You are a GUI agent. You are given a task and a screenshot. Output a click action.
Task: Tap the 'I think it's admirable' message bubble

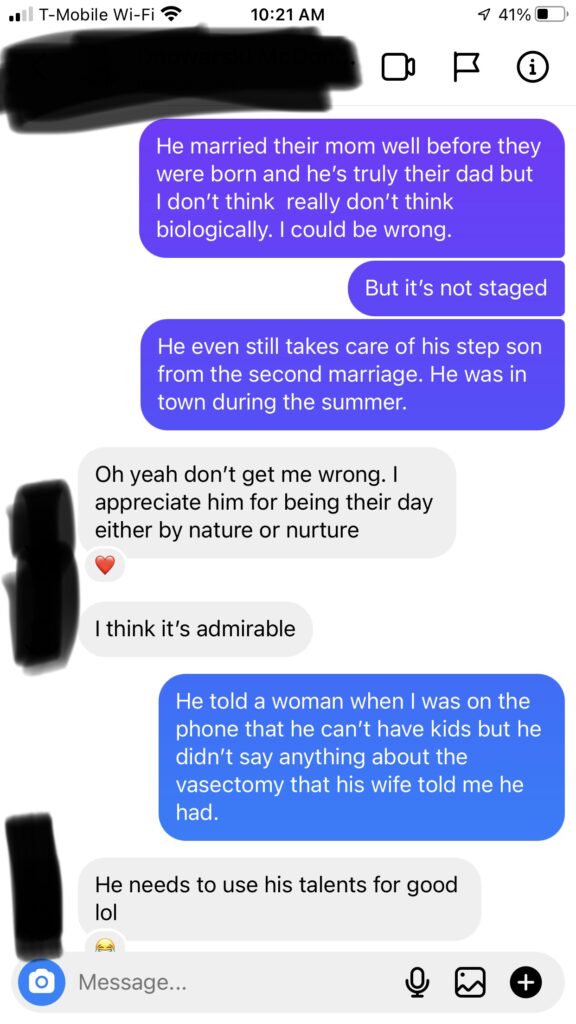(195, 629)
